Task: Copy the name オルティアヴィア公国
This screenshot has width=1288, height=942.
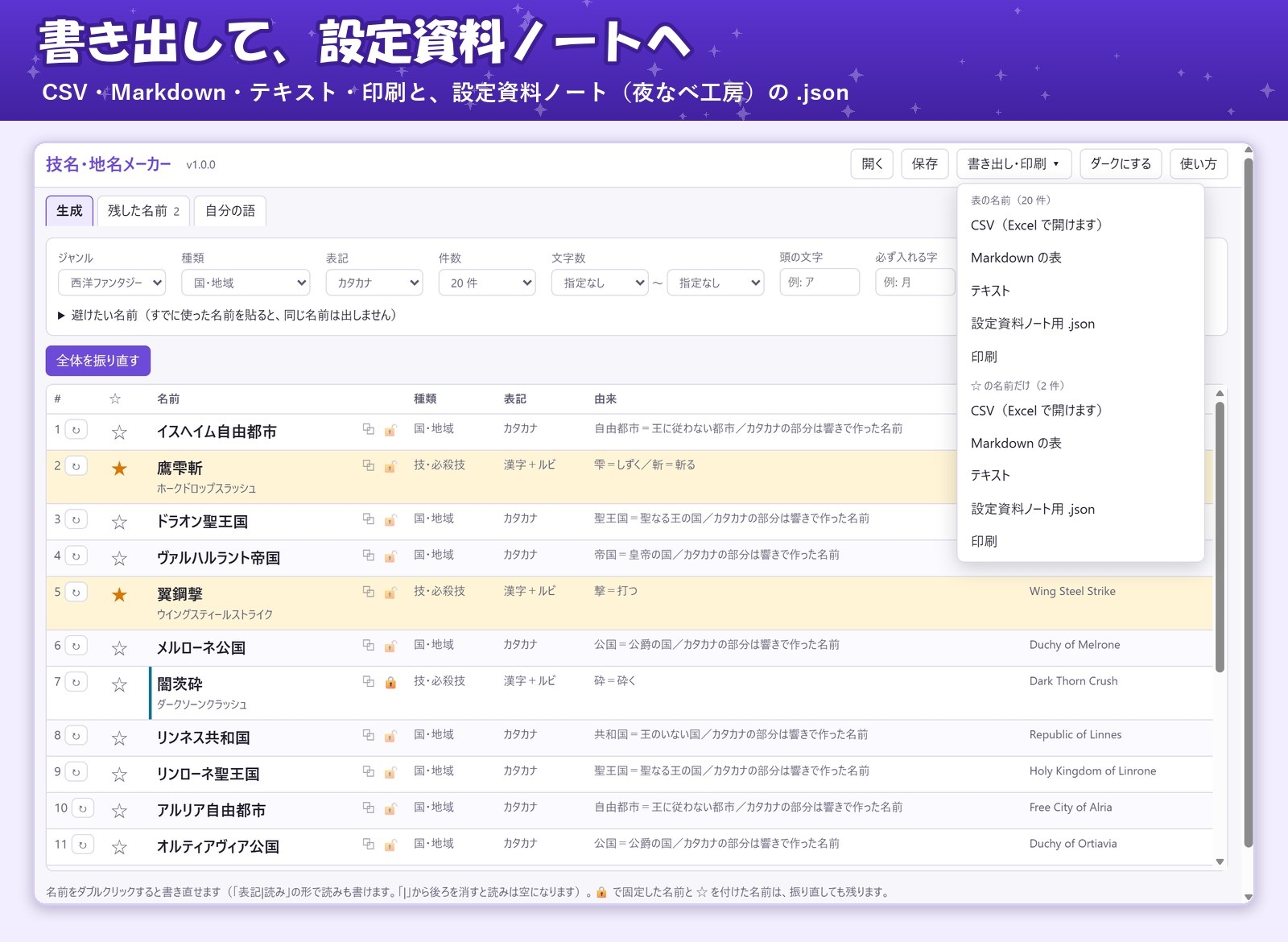Action: point(368,844)
